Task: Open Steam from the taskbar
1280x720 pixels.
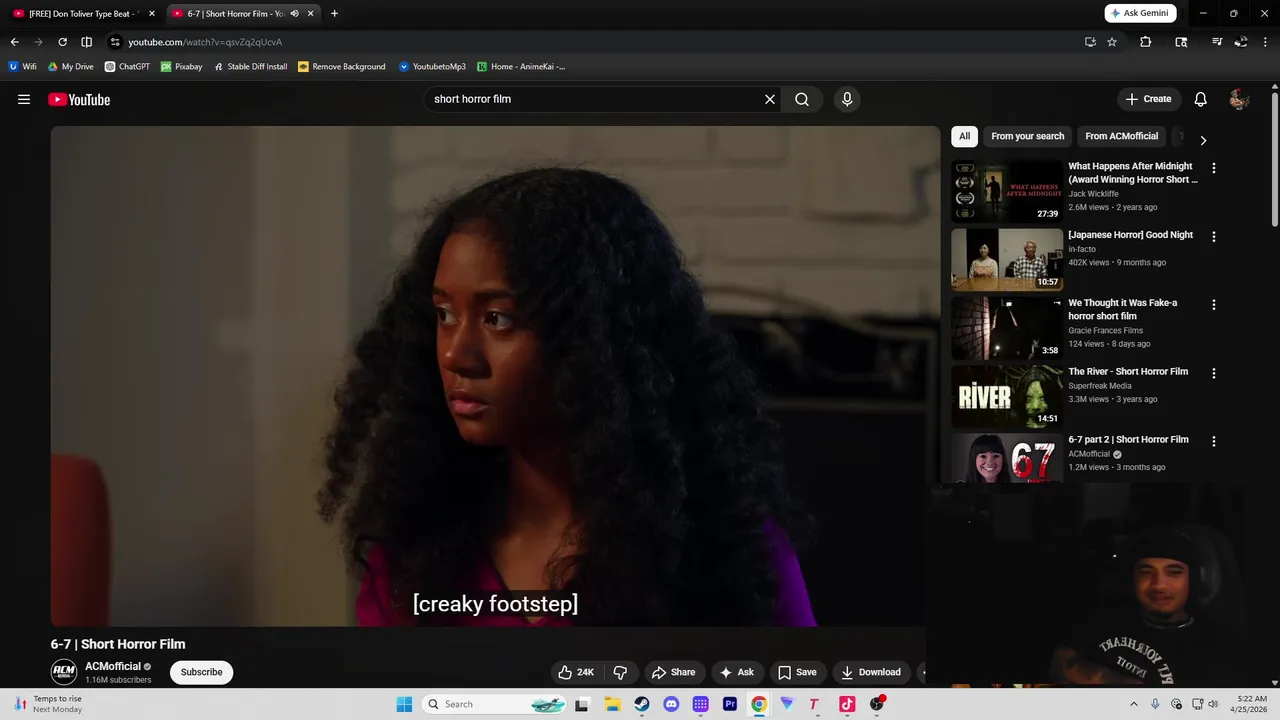Action: pos(642,704)
